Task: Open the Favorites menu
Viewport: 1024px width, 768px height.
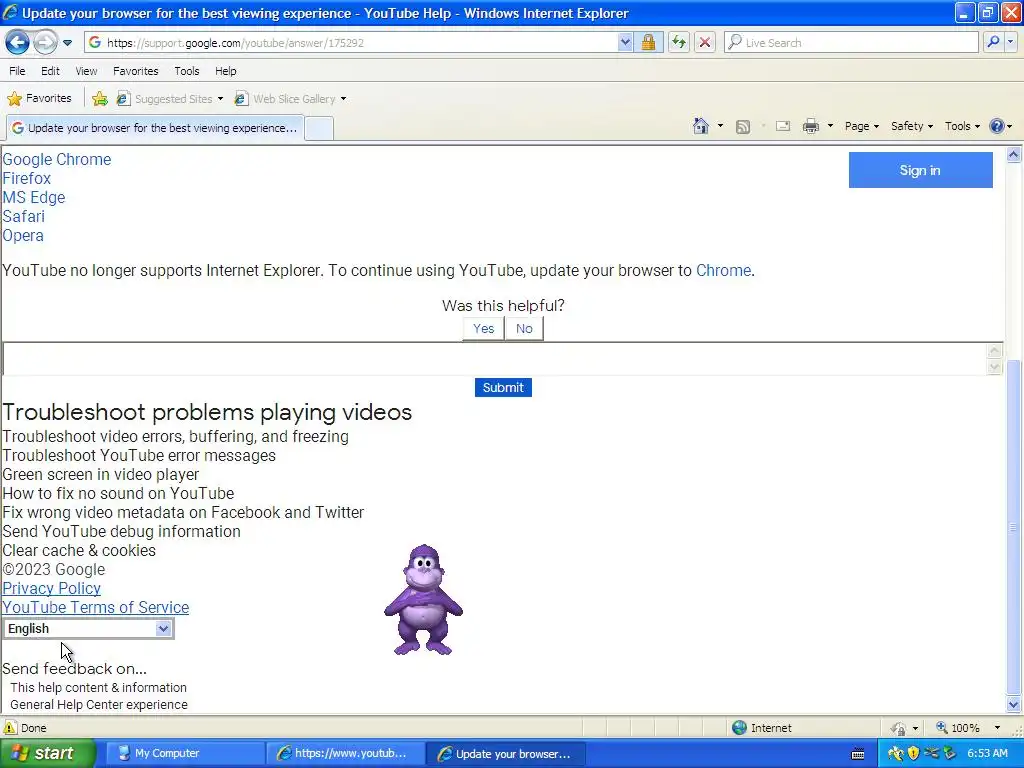Action: (x=135, y=71)
